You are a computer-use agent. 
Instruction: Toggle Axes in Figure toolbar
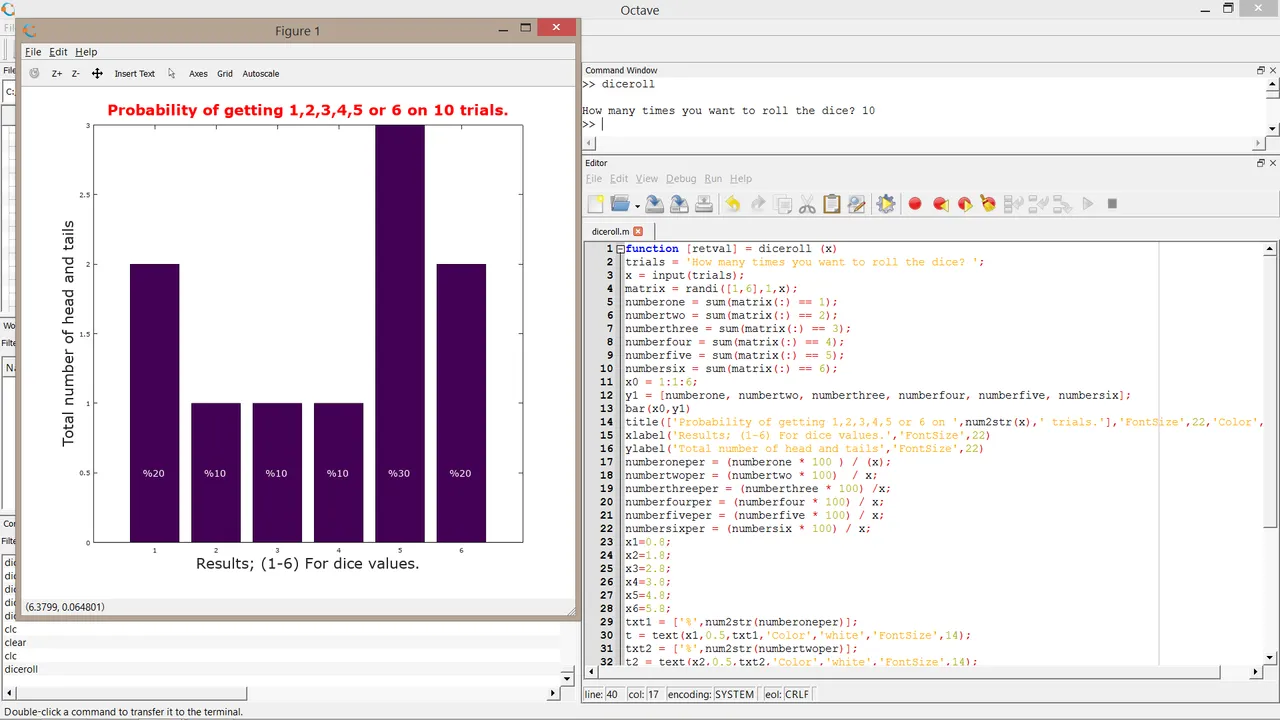(x=198, y=74)
